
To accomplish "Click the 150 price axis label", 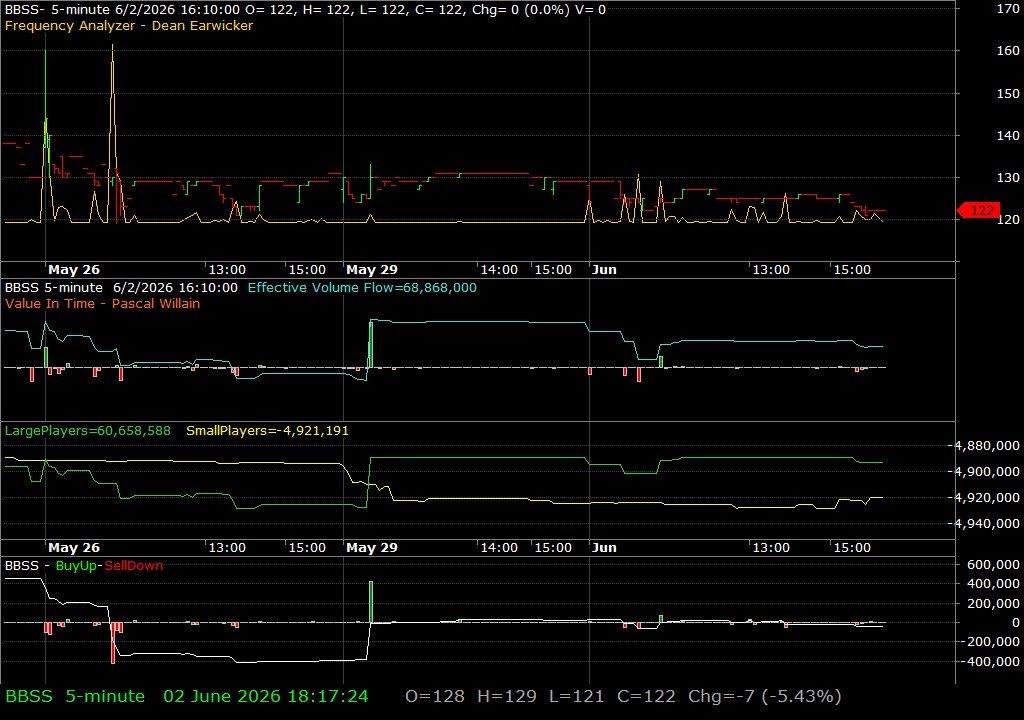I will point(1008,93).
